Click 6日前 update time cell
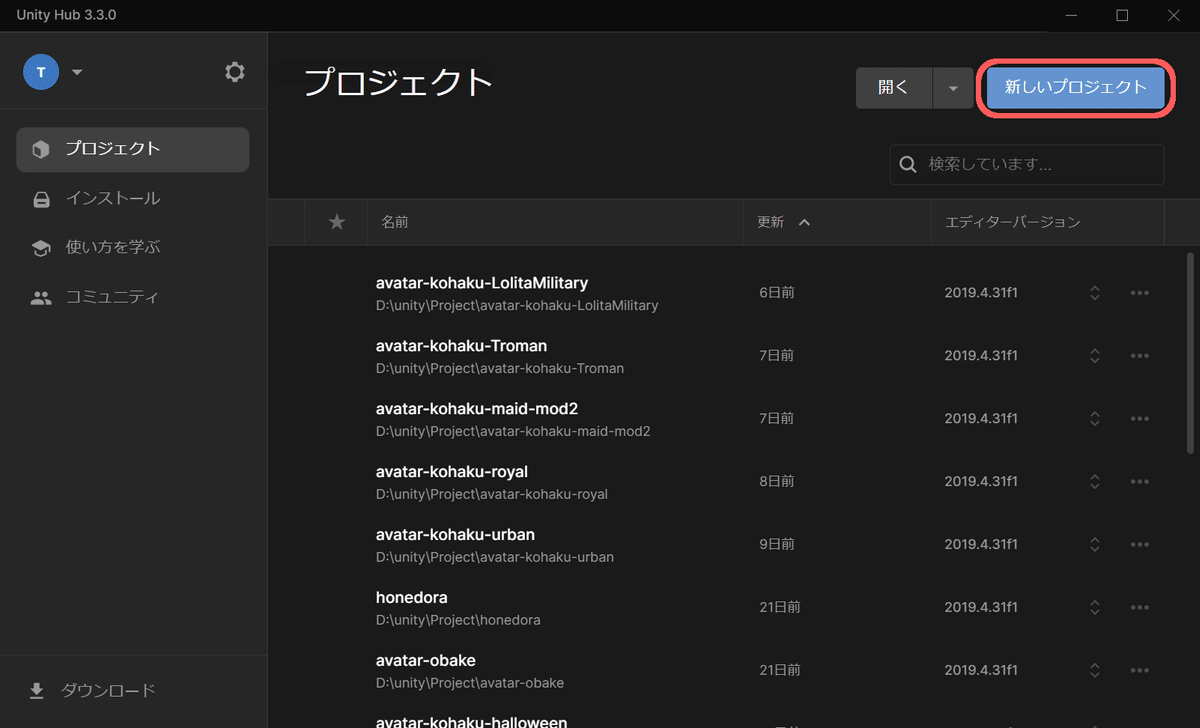 tap(776, 293)
